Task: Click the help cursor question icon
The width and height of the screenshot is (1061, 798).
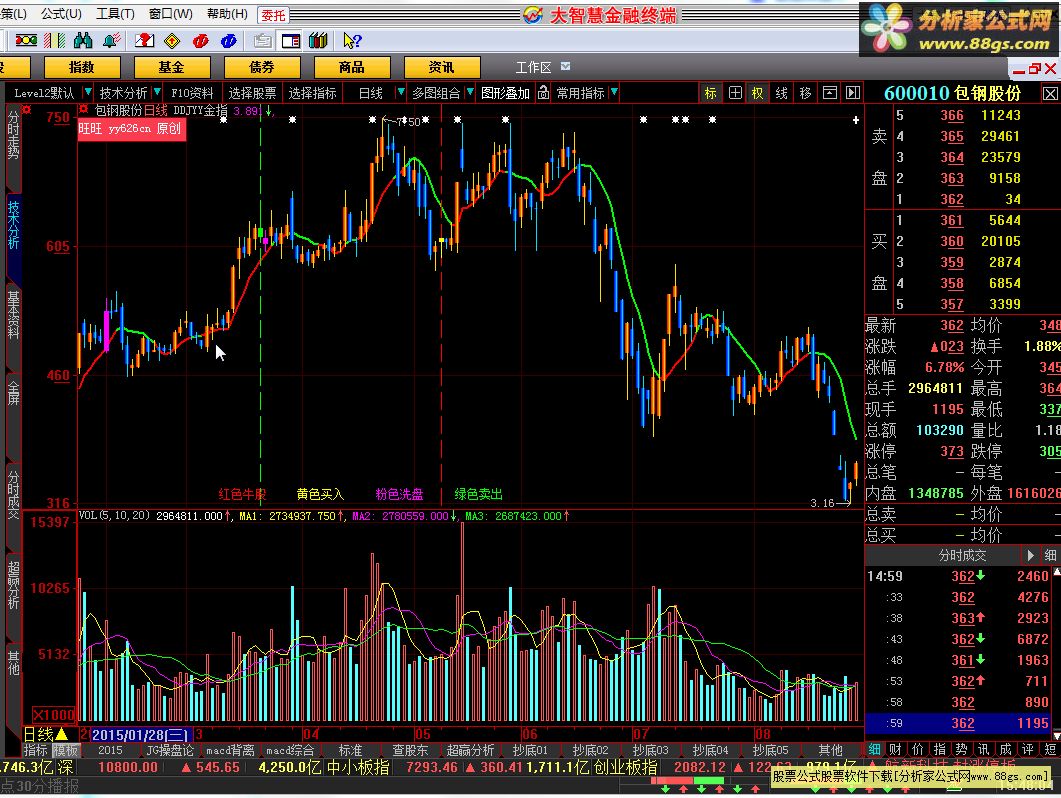Action: coord(352,41)
